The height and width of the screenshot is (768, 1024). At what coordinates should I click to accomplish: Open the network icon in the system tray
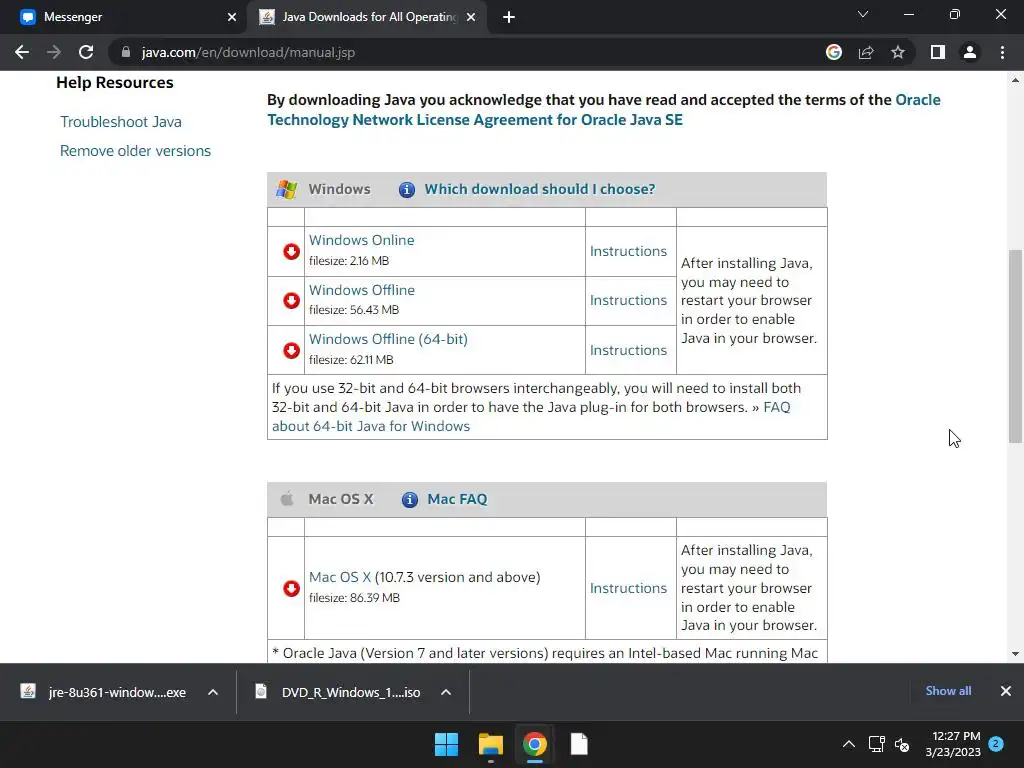(876, 744)
